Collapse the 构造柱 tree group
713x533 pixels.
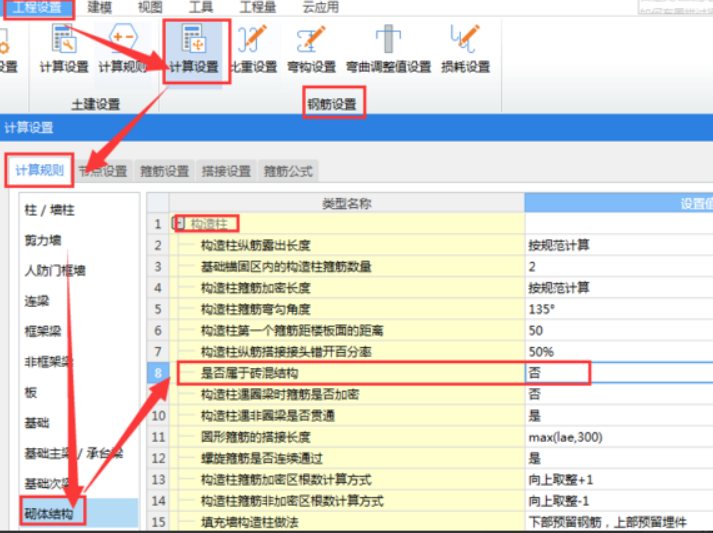click(180, 223)
